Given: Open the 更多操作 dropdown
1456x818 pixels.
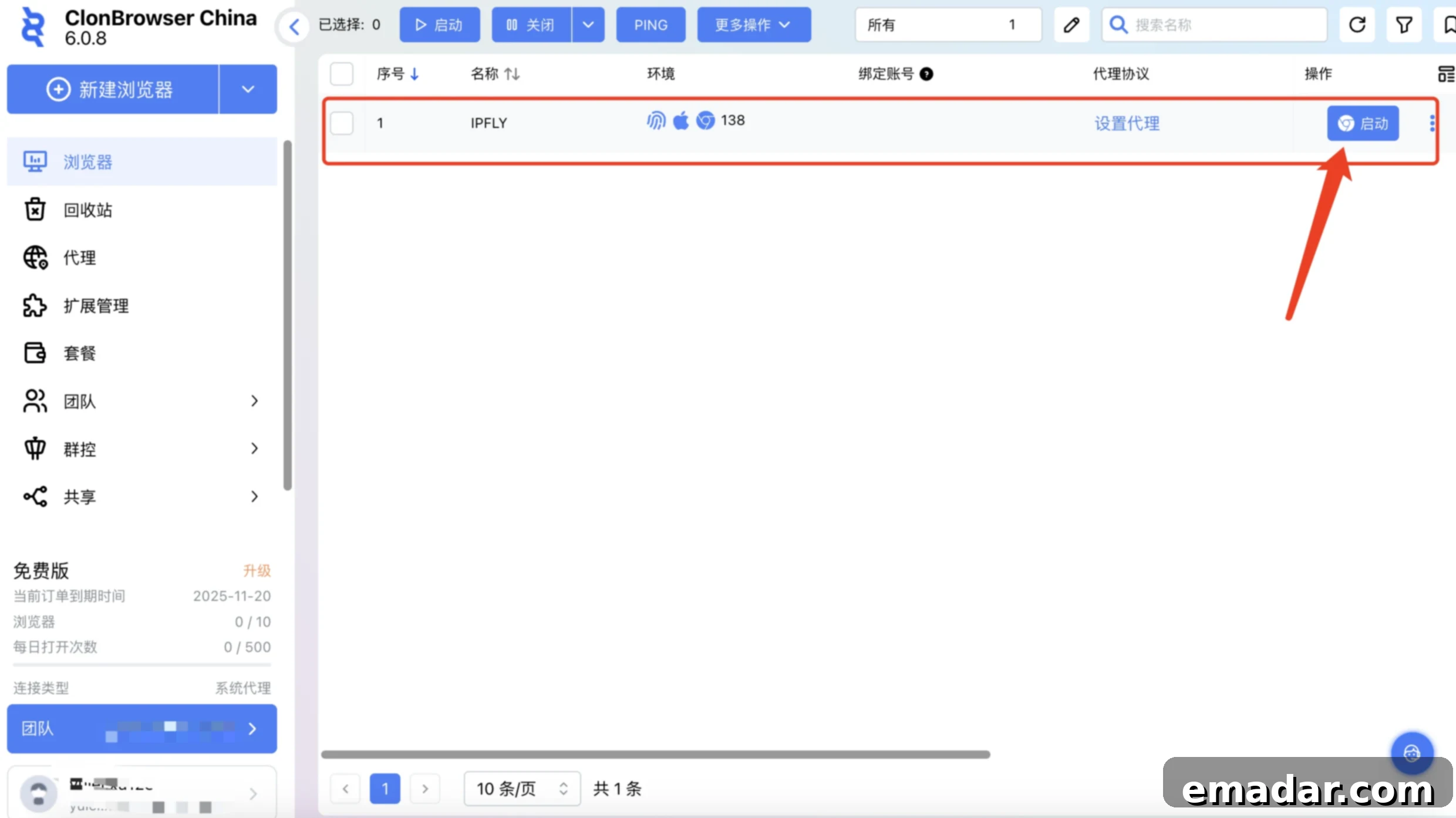Looking at the screenshot, I should coord(754,25).
